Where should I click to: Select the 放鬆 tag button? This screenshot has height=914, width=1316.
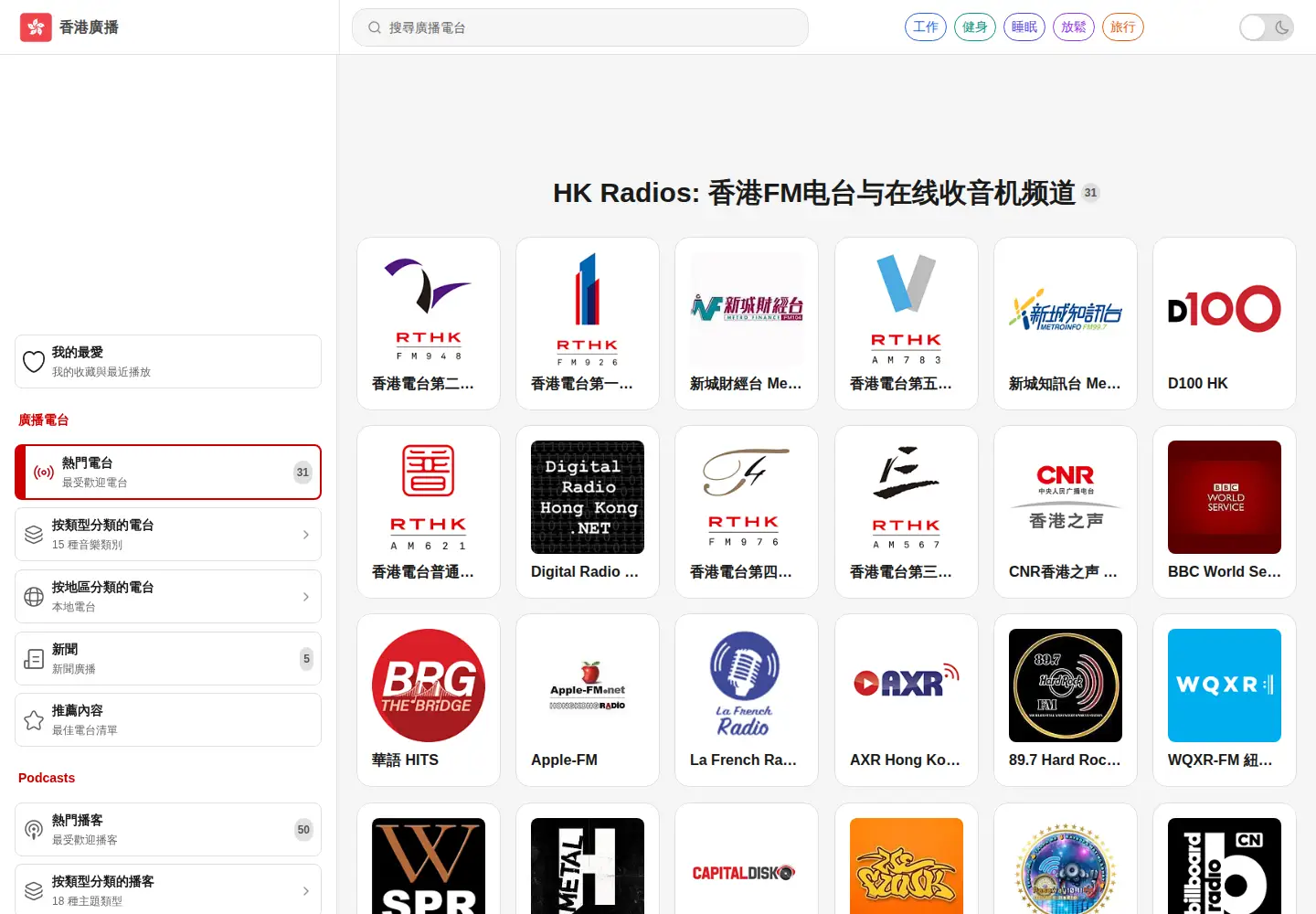pyautogui.click(x=1074, y=27)
